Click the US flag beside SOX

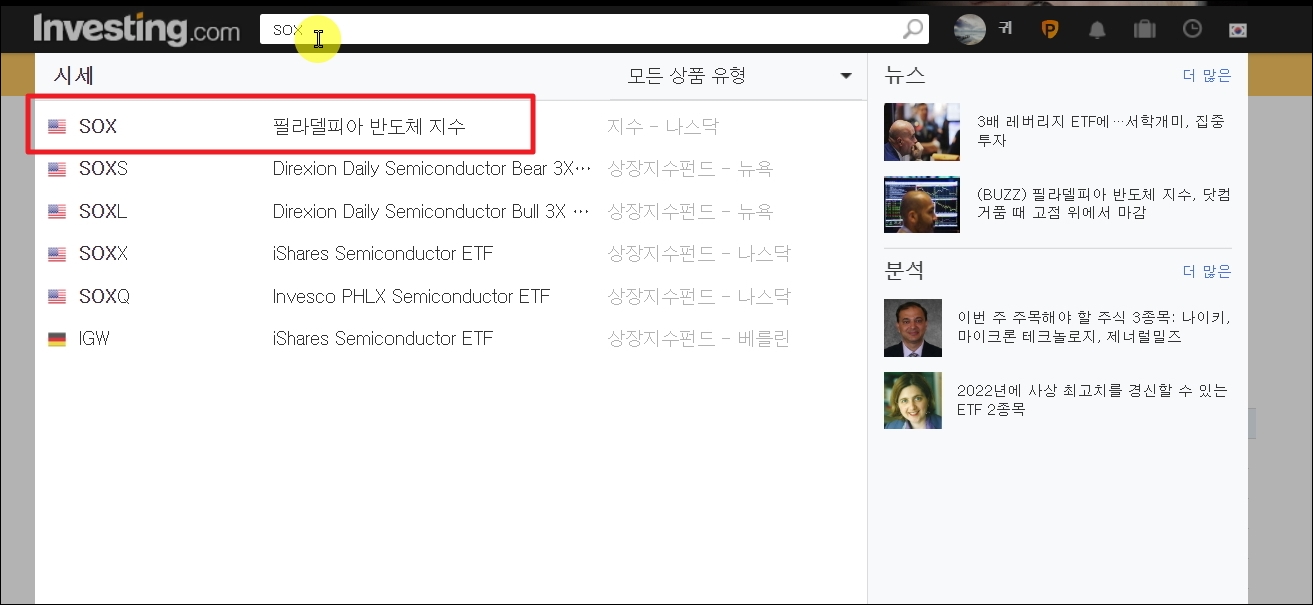57,127
